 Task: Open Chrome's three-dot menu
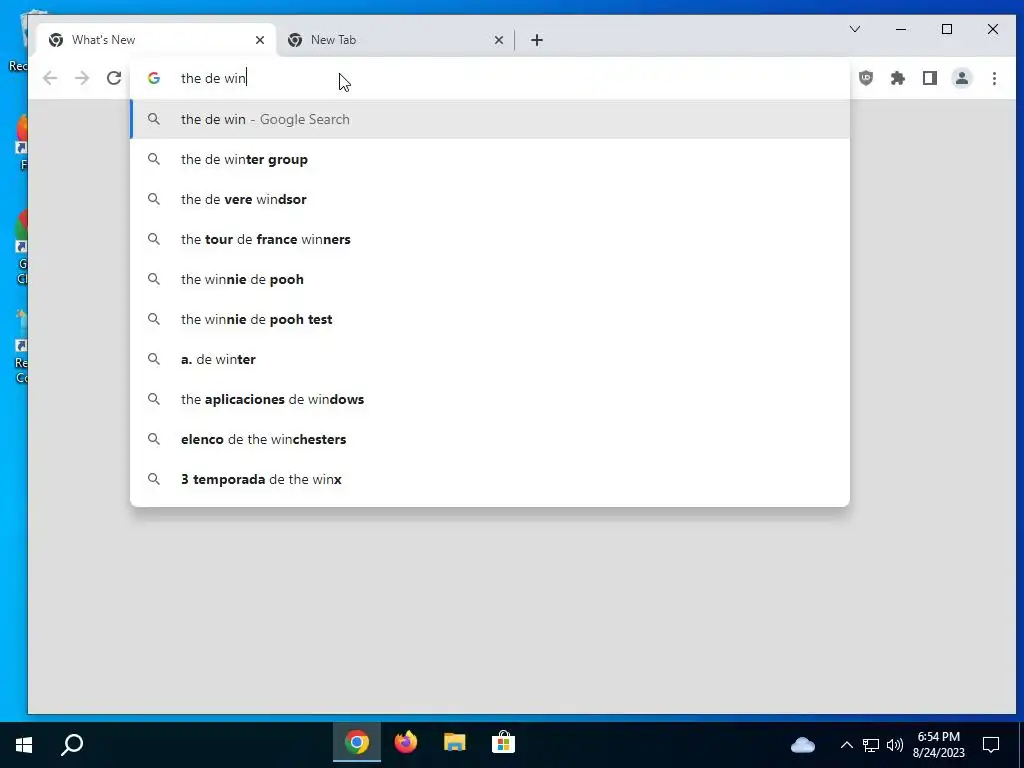click(994, 78)
